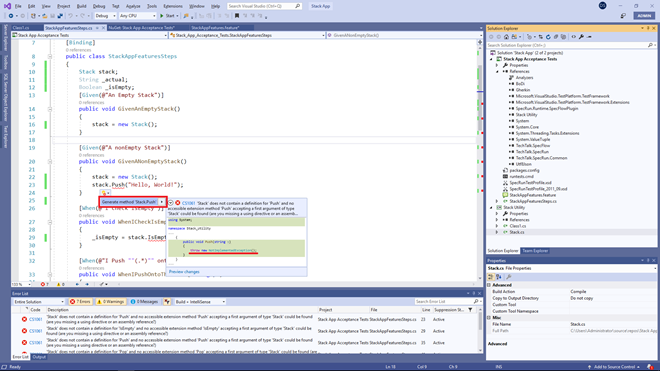Click the Live Share feedback icon

pos(623,16)
